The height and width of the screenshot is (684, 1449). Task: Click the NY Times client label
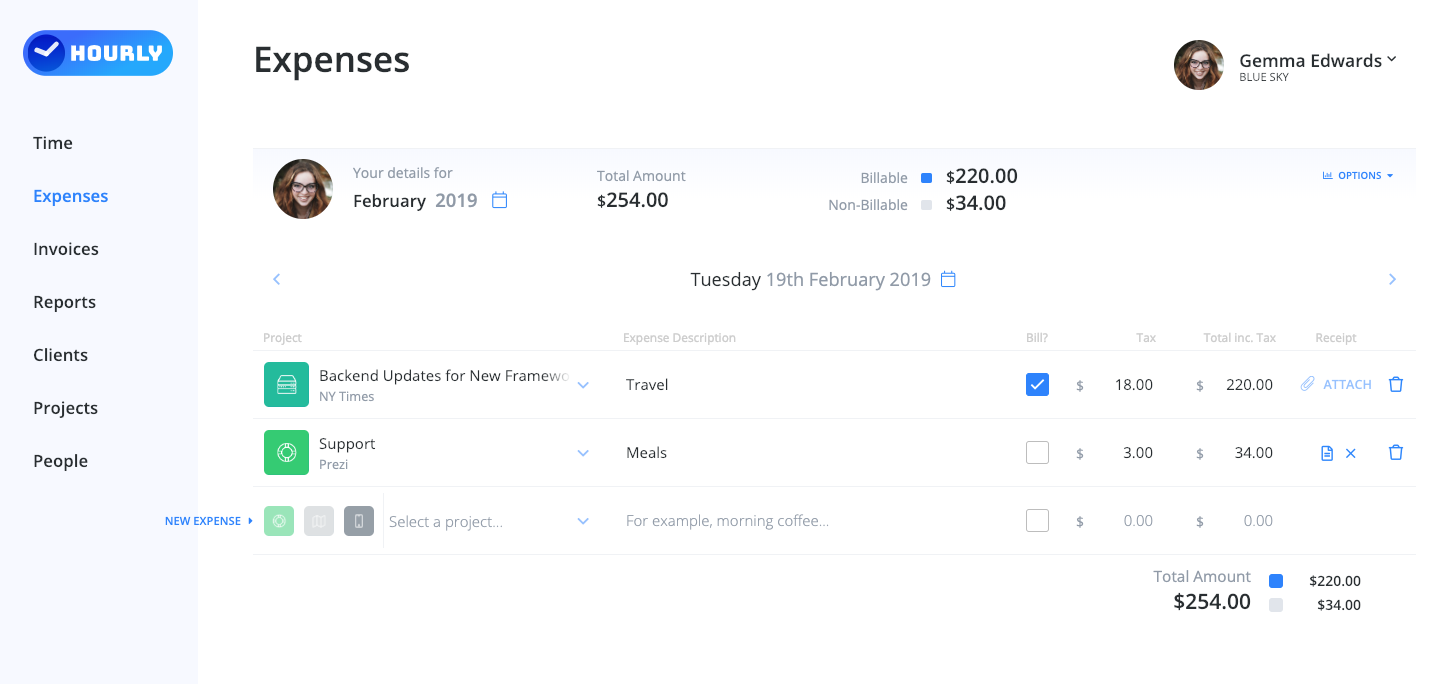pyautogui.click(x=347, y=397)
